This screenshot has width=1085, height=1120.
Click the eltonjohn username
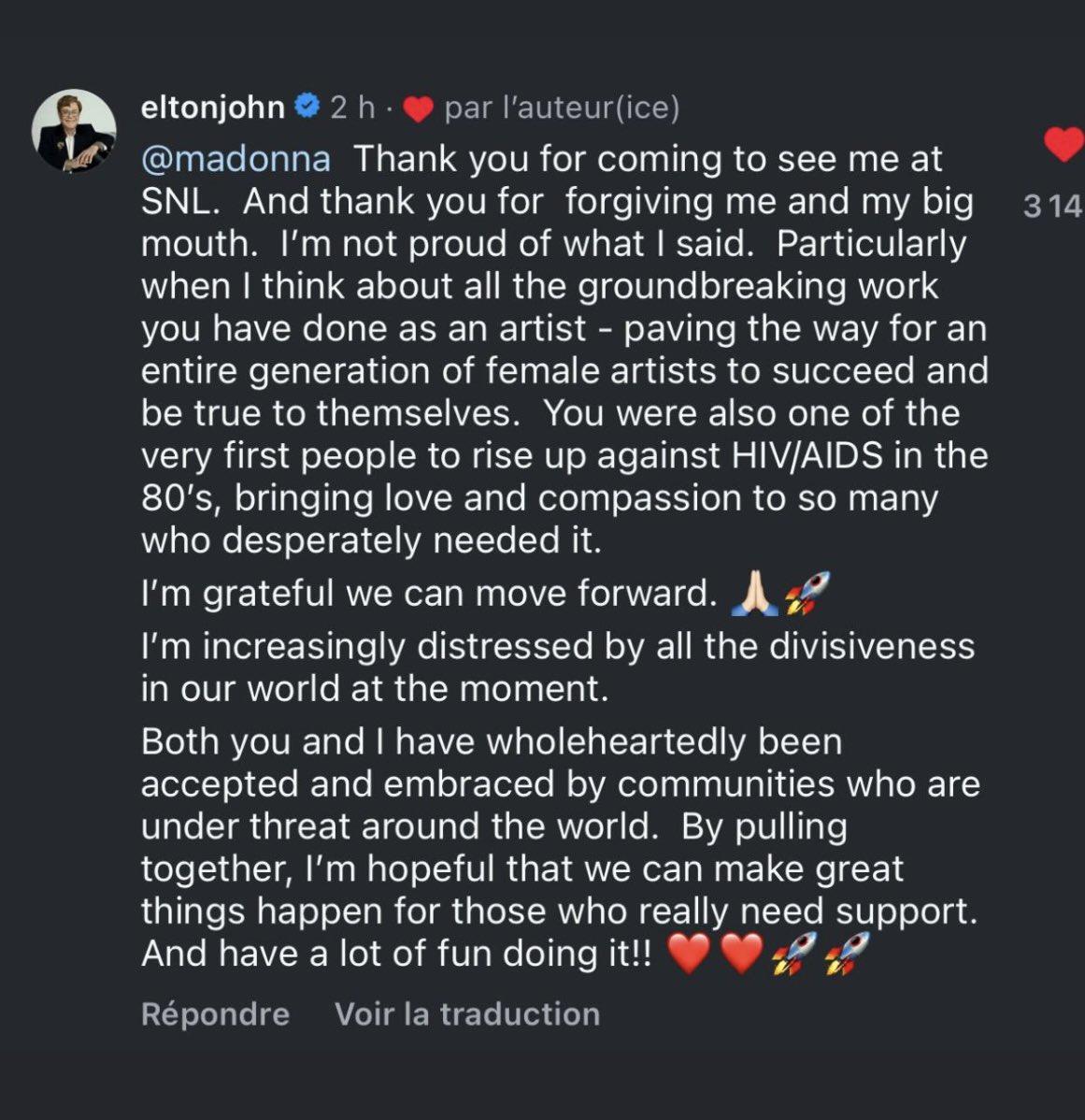(212, 108)
